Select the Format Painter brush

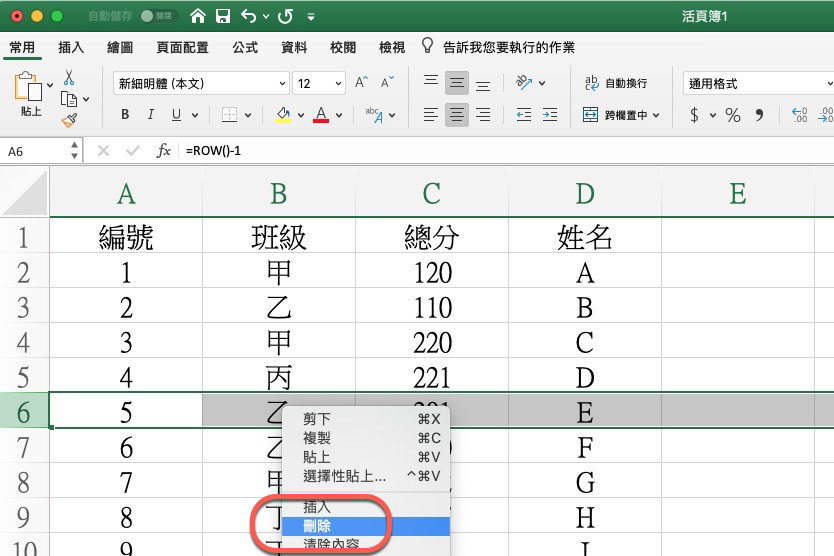click(x=69, y=121)
